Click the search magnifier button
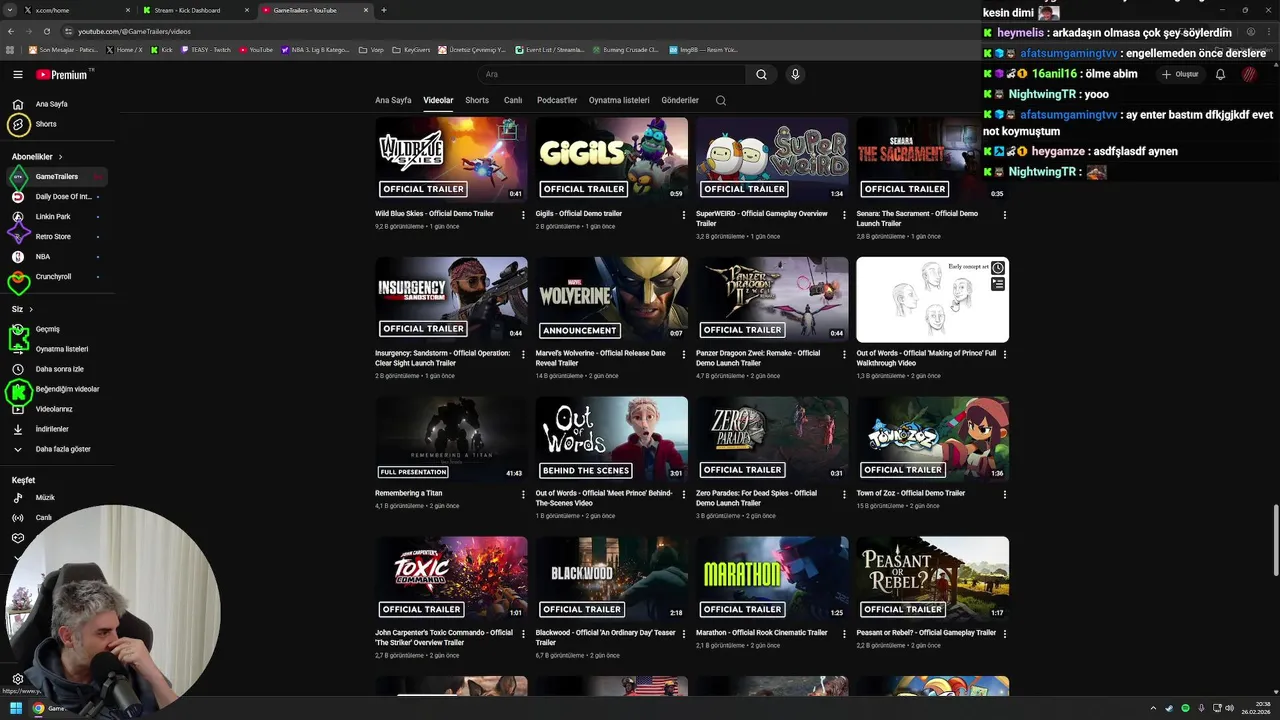 [761, 74]
